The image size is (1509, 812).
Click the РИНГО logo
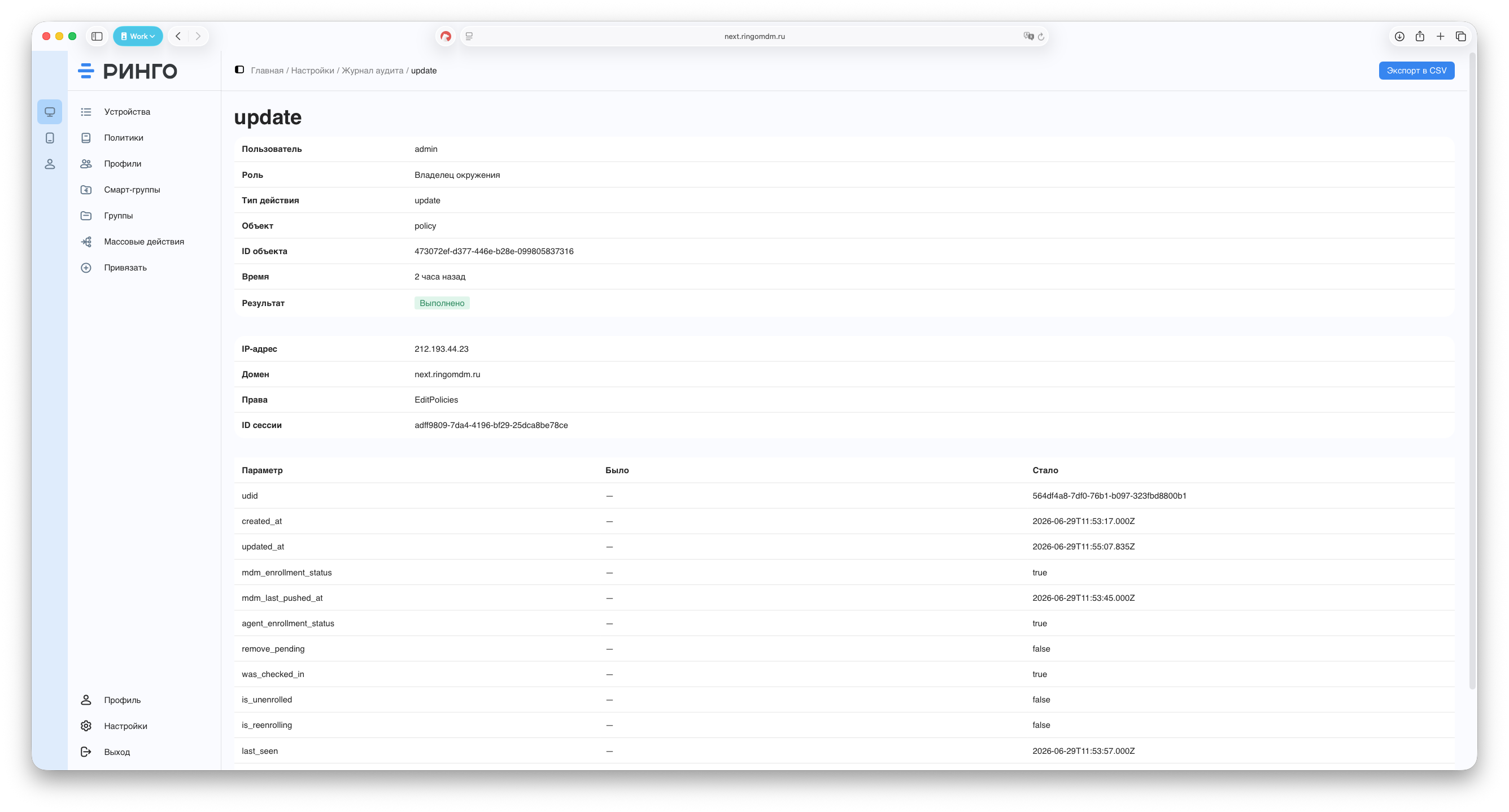pyautogui.click(x=128, y=71)
